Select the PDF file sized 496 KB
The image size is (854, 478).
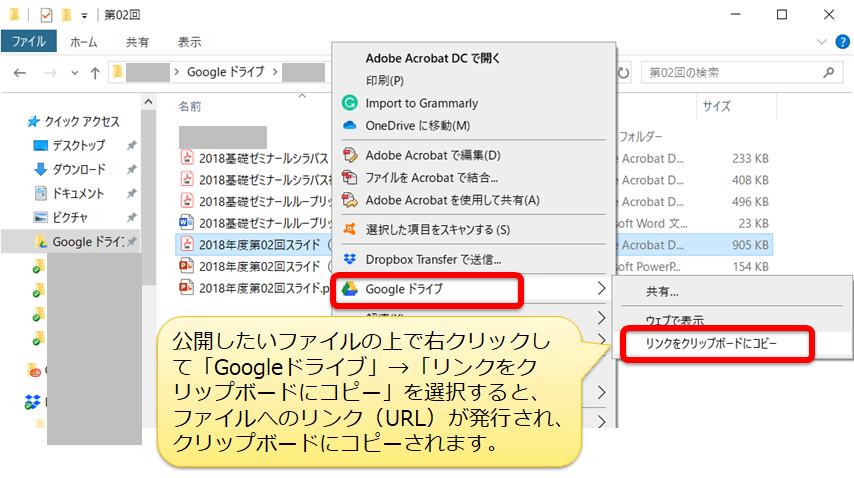pyautogui.click(x=264, y=201)
